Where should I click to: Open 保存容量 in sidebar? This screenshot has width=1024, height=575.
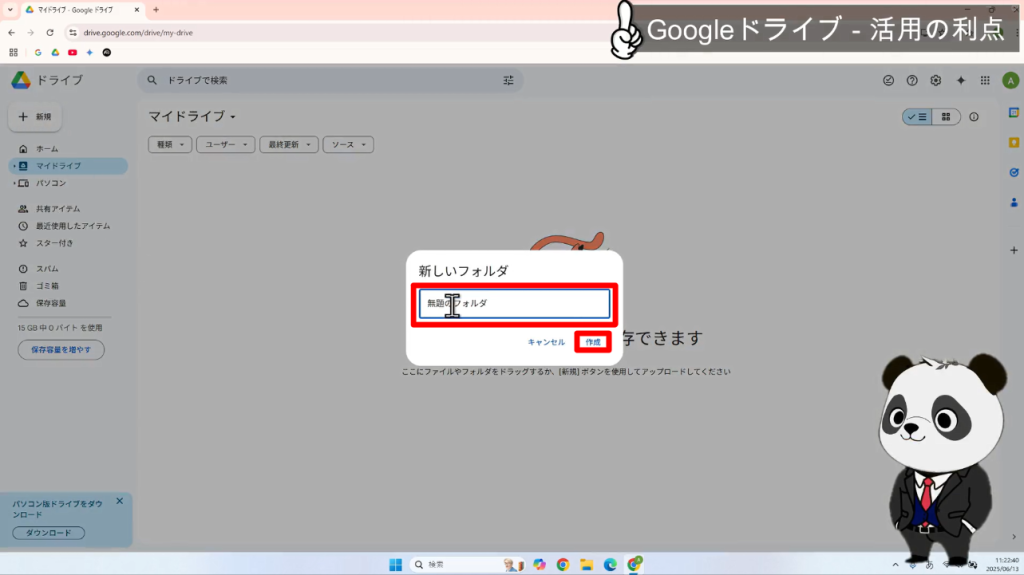pos(68,303)
